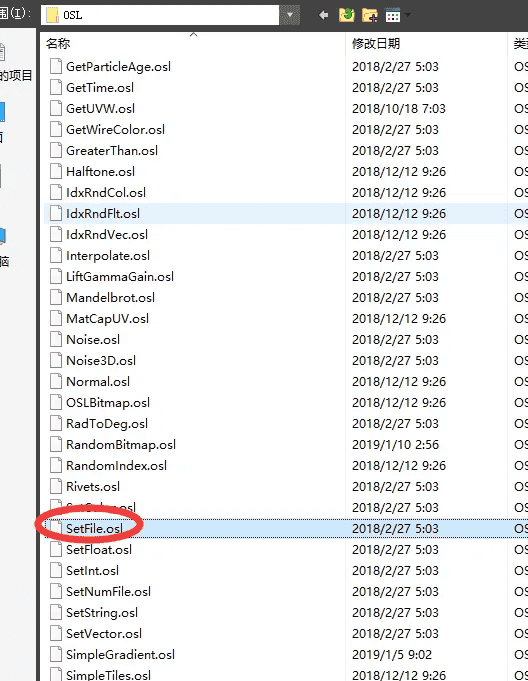Click the file icon next to Noise3D.osl
Screen dimensions: 528x681
[56, 360]
